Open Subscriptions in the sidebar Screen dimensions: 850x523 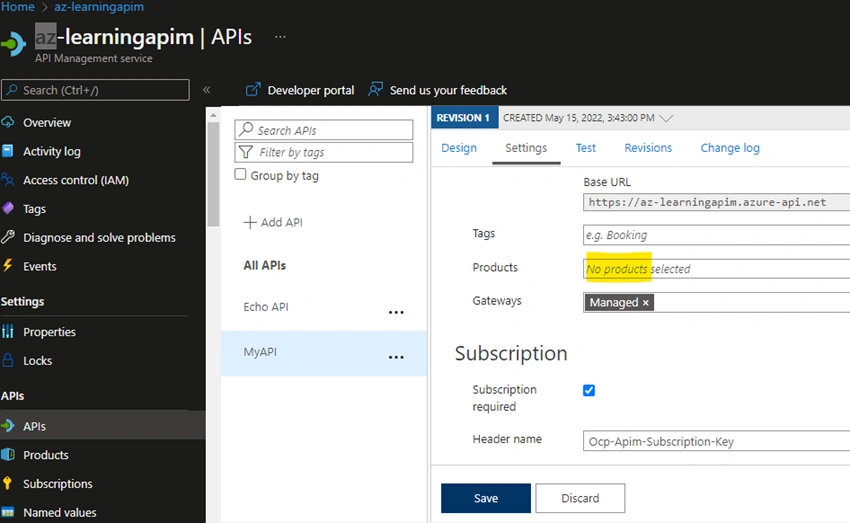pyautogui.click(x=58, y=483)
